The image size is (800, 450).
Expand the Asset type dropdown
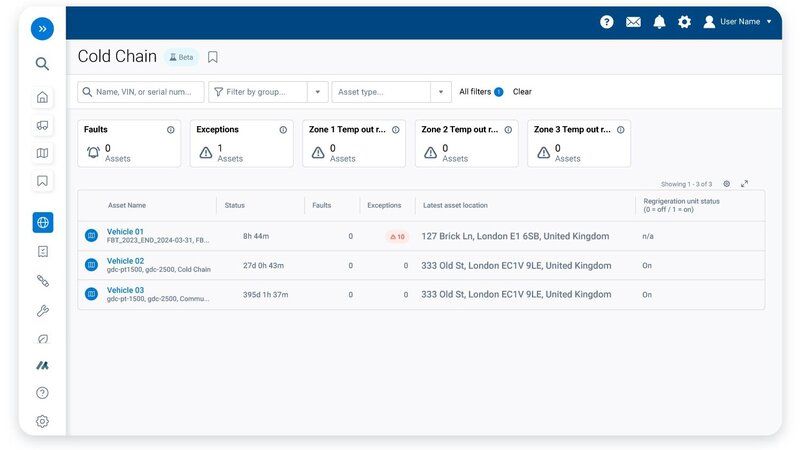[x=441, y=92]
